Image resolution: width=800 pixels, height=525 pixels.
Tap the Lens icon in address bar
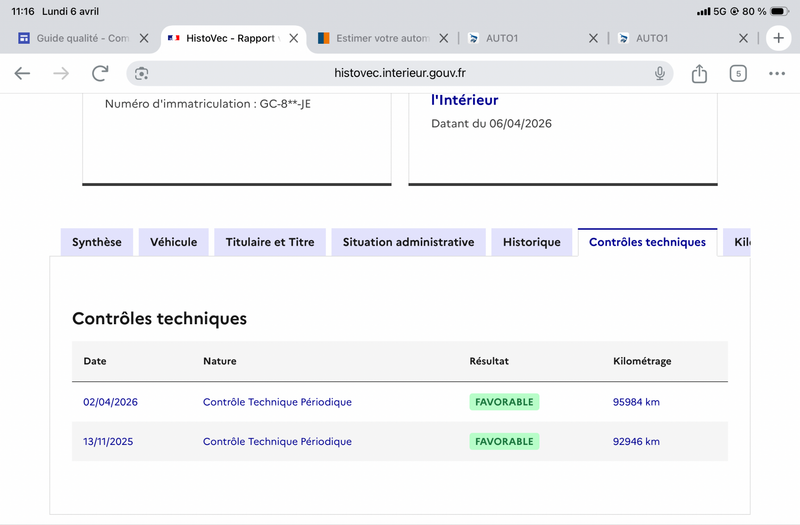point(142,73)
